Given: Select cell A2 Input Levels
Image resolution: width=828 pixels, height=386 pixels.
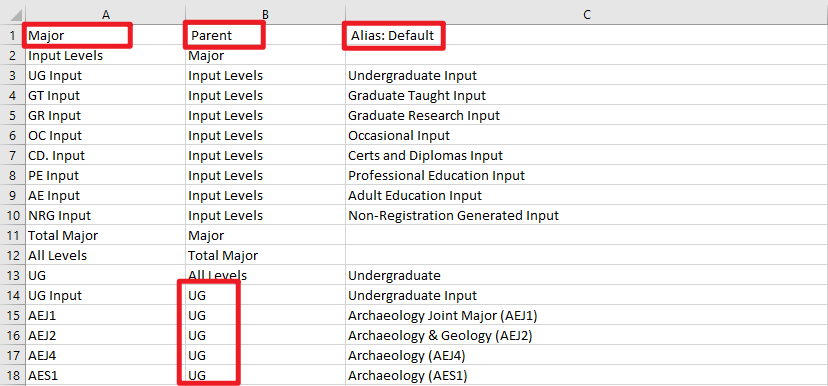Looking at the screenshot, I should [106, 55].
